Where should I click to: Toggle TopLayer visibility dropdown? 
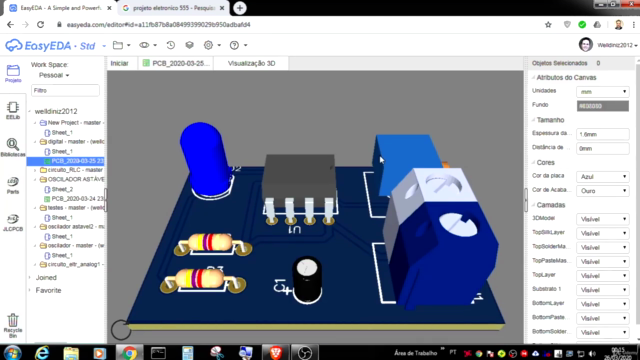point(602,276)
